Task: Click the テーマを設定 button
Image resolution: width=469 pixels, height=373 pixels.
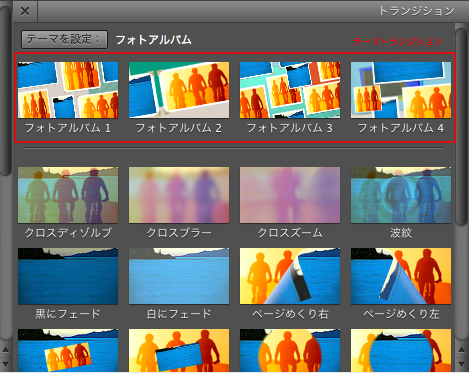Action: pyautogui.click(x=64, y=40)
